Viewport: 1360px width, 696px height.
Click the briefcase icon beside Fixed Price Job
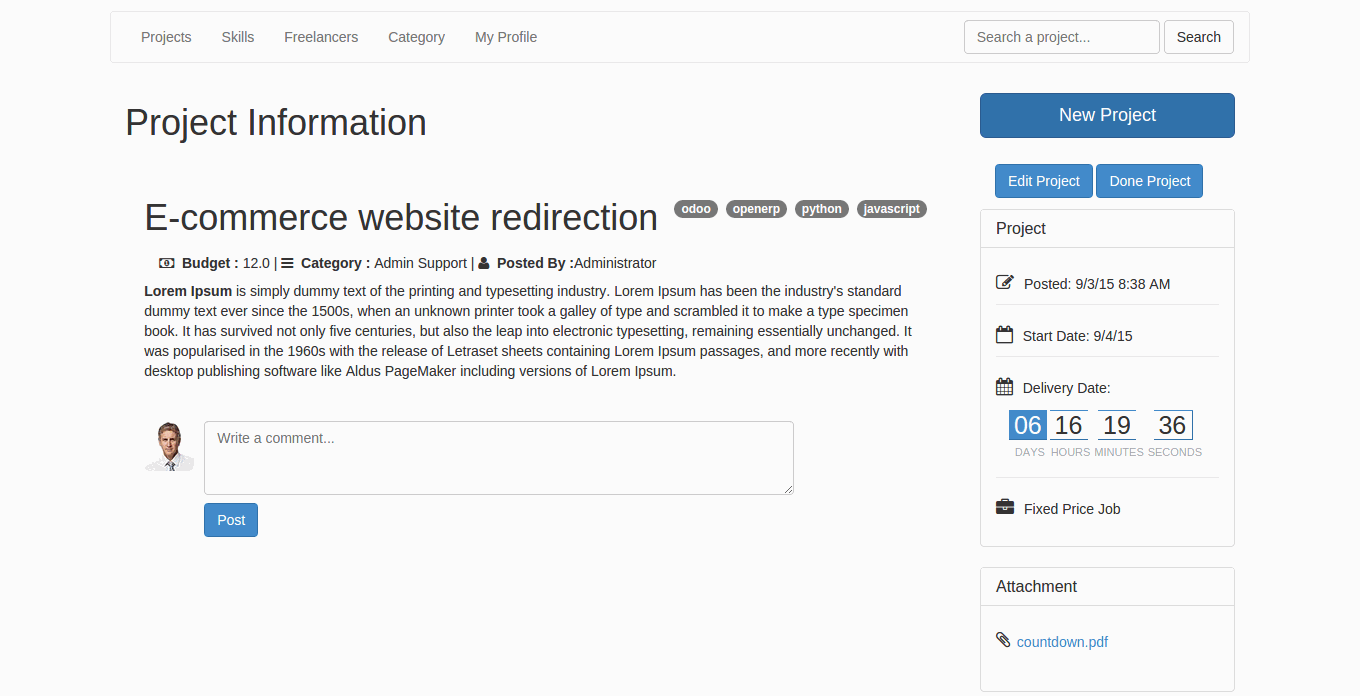[x=1005, y=507]
